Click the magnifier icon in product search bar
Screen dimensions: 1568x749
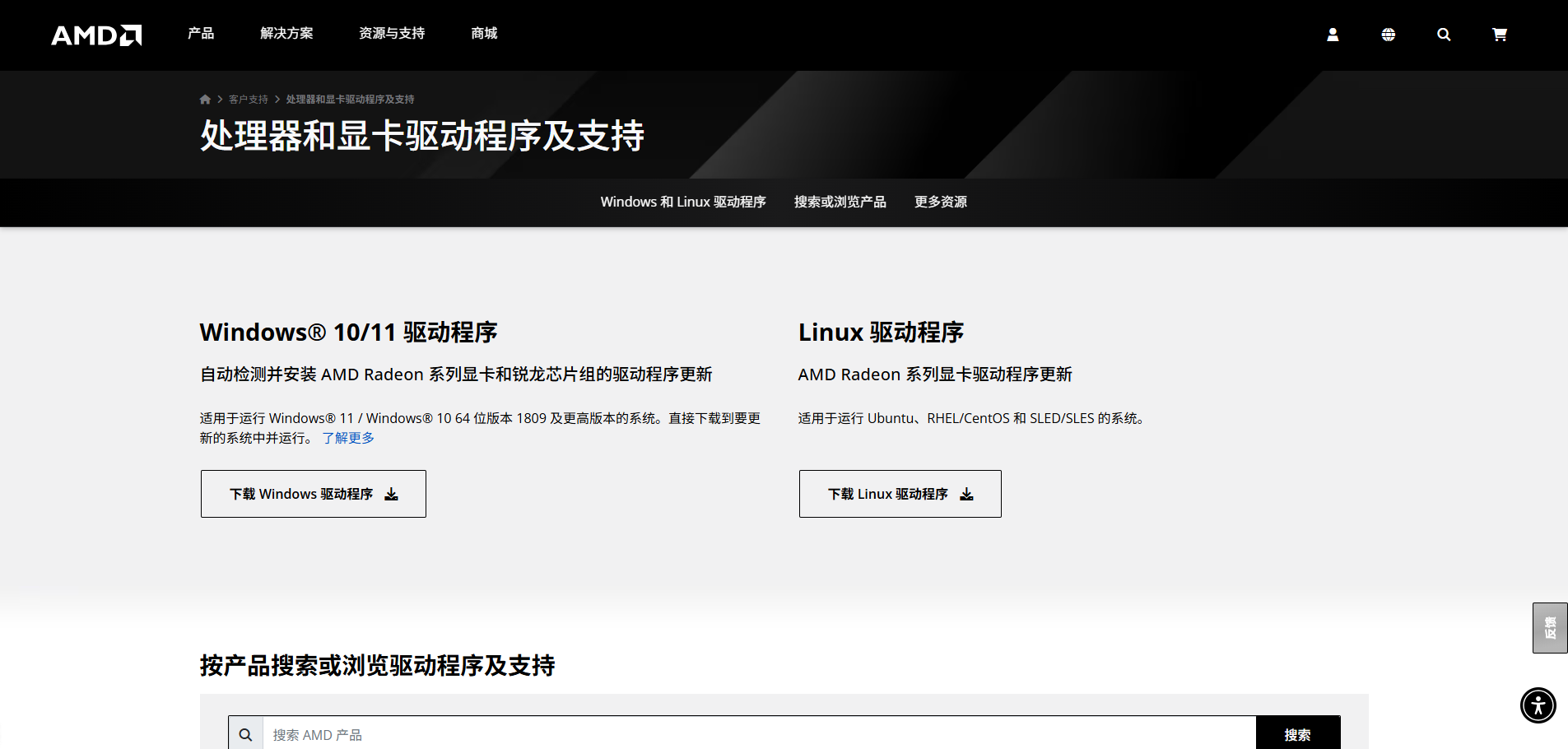(245, 733)
